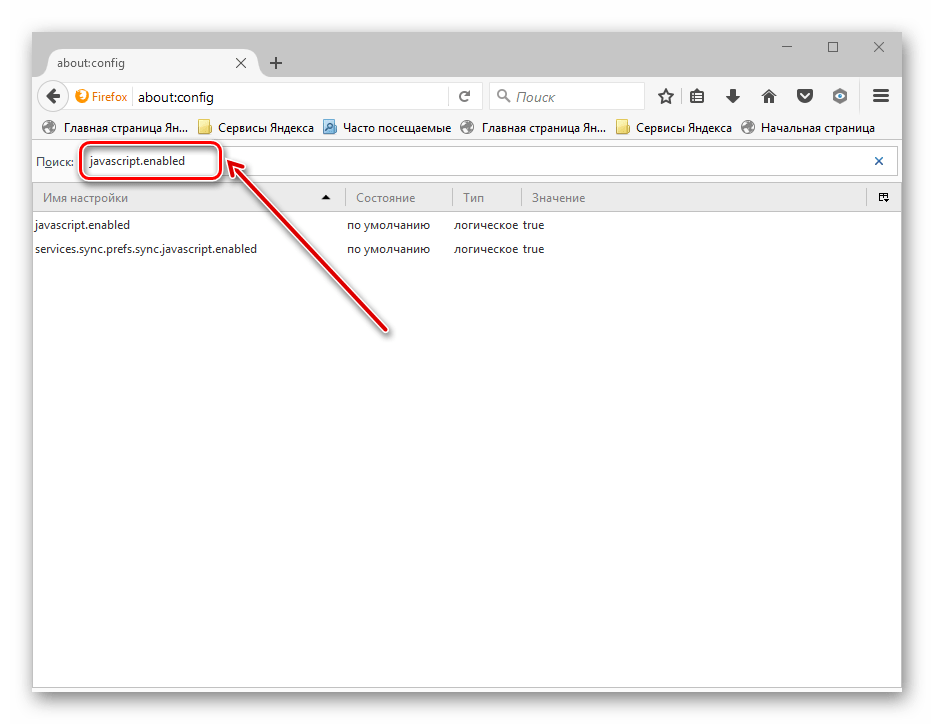934x724 pixels.
Task: Click the back navigation arrow
Action: [x=53, y=97]
